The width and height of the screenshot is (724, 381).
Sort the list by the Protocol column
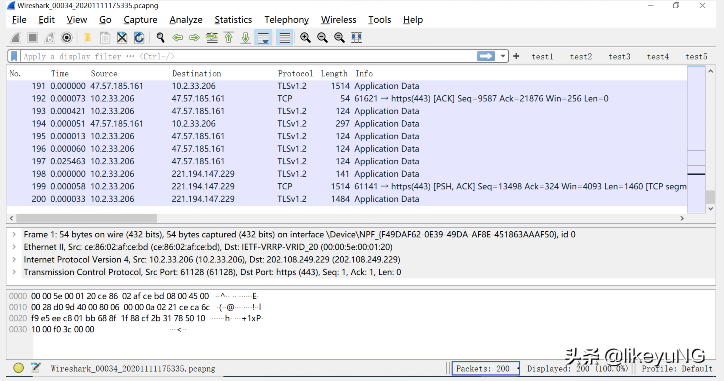pyautogui.click(x=295, y=73)
